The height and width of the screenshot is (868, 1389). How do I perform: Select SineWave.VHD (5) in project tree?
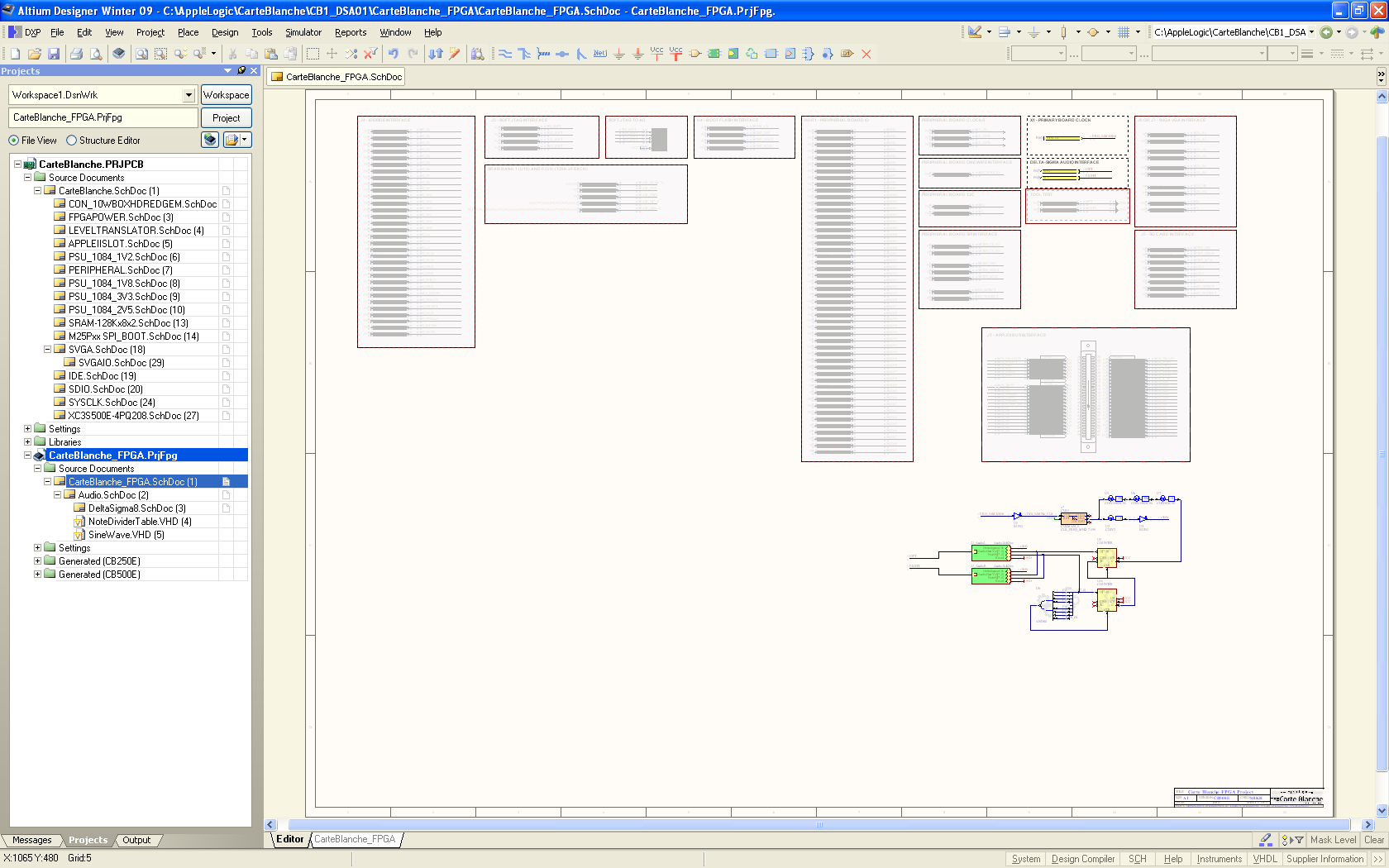[126, 535]
